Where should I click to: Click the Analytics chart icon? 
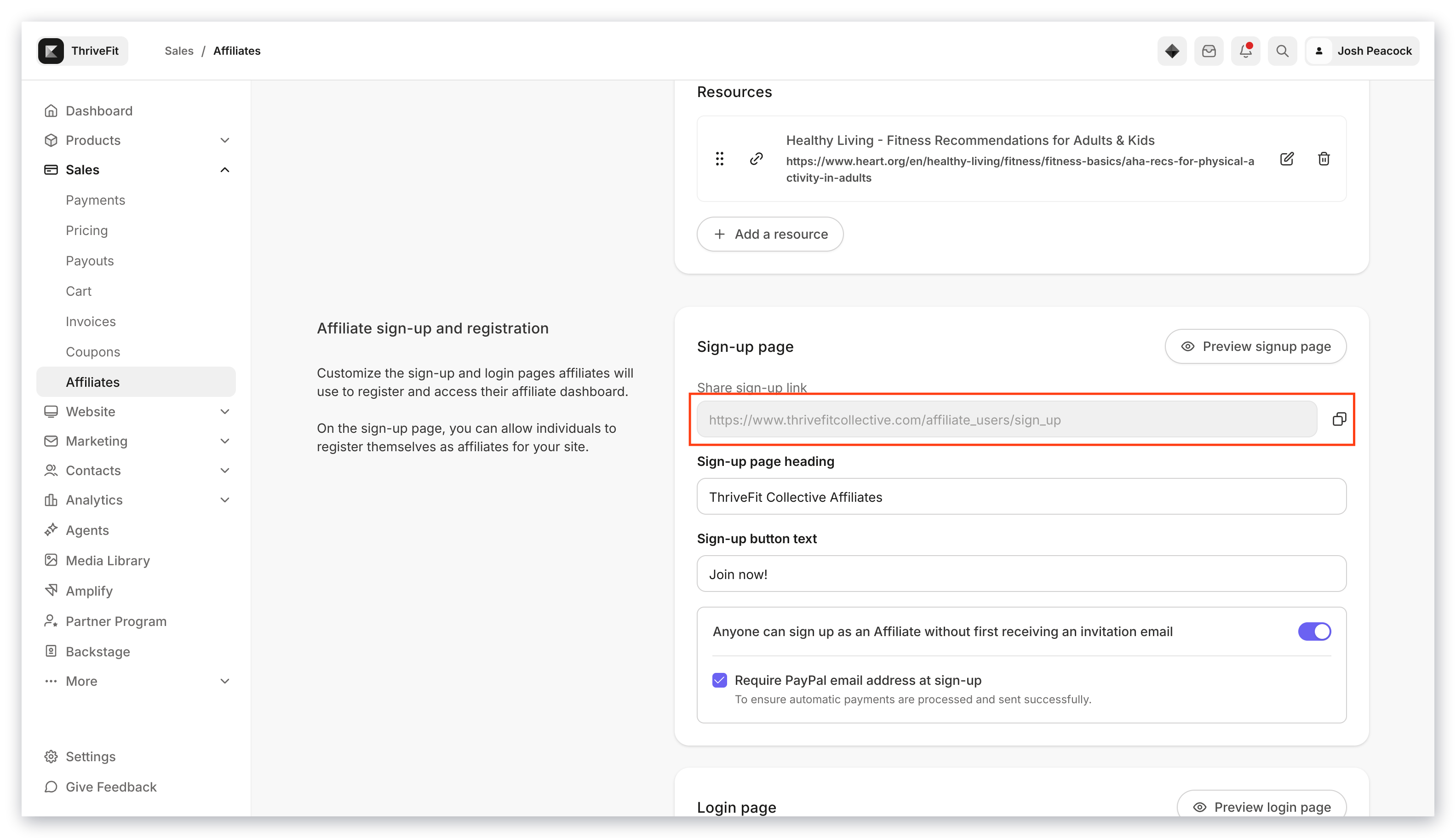coord(51,499)
